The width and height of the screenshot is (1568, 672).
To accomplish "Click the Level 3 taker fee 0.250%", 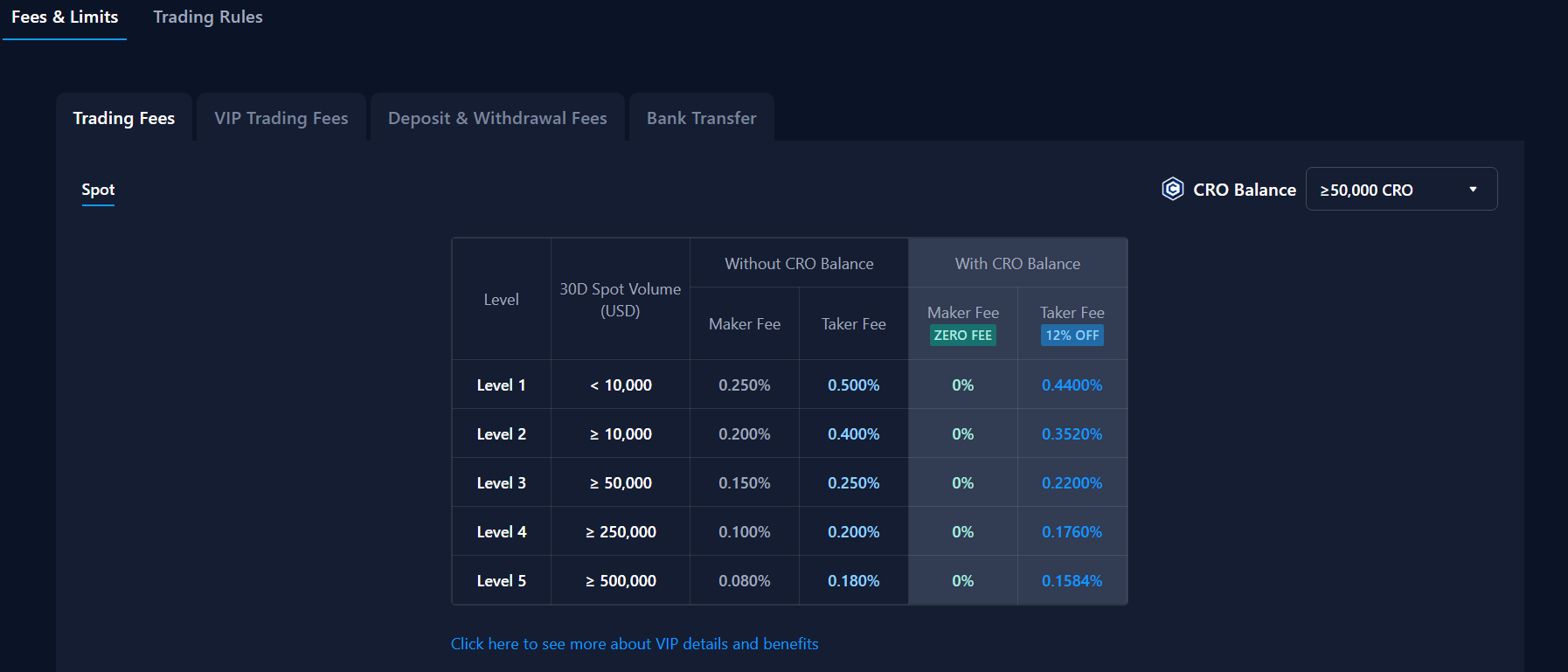I will tap(853, 483).
